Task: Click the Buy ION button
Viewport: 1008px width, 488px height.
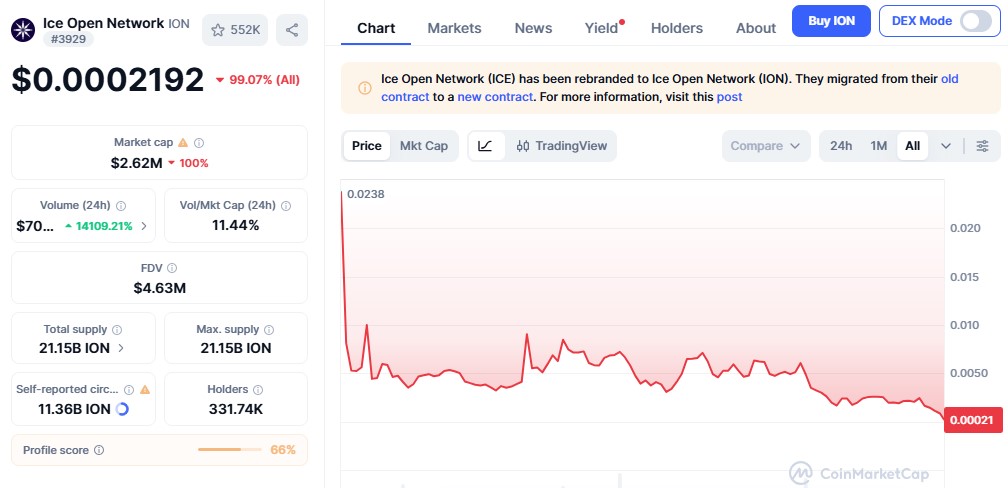Action: (x=831, y=21)
